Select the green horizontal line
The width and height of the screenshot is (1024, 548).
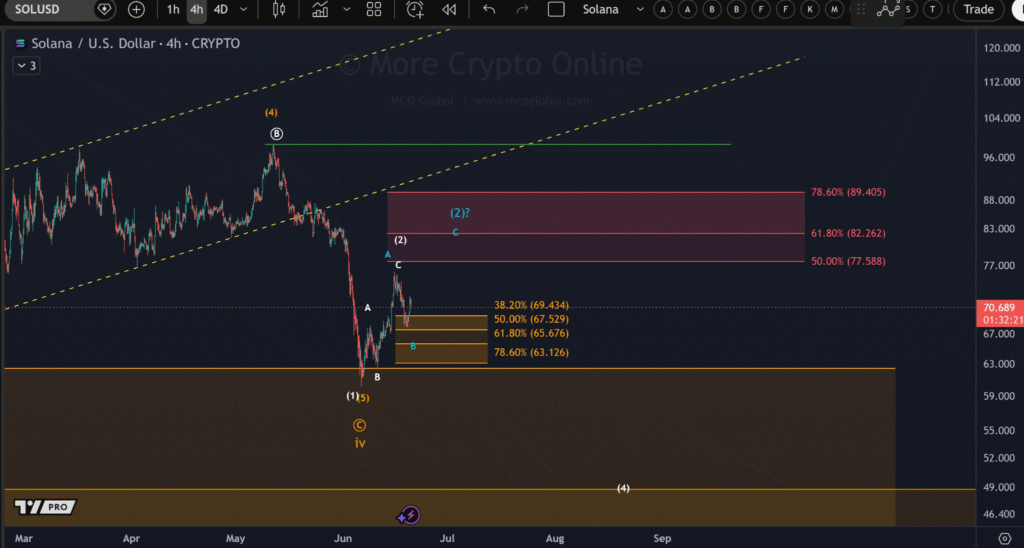(498, 144)
